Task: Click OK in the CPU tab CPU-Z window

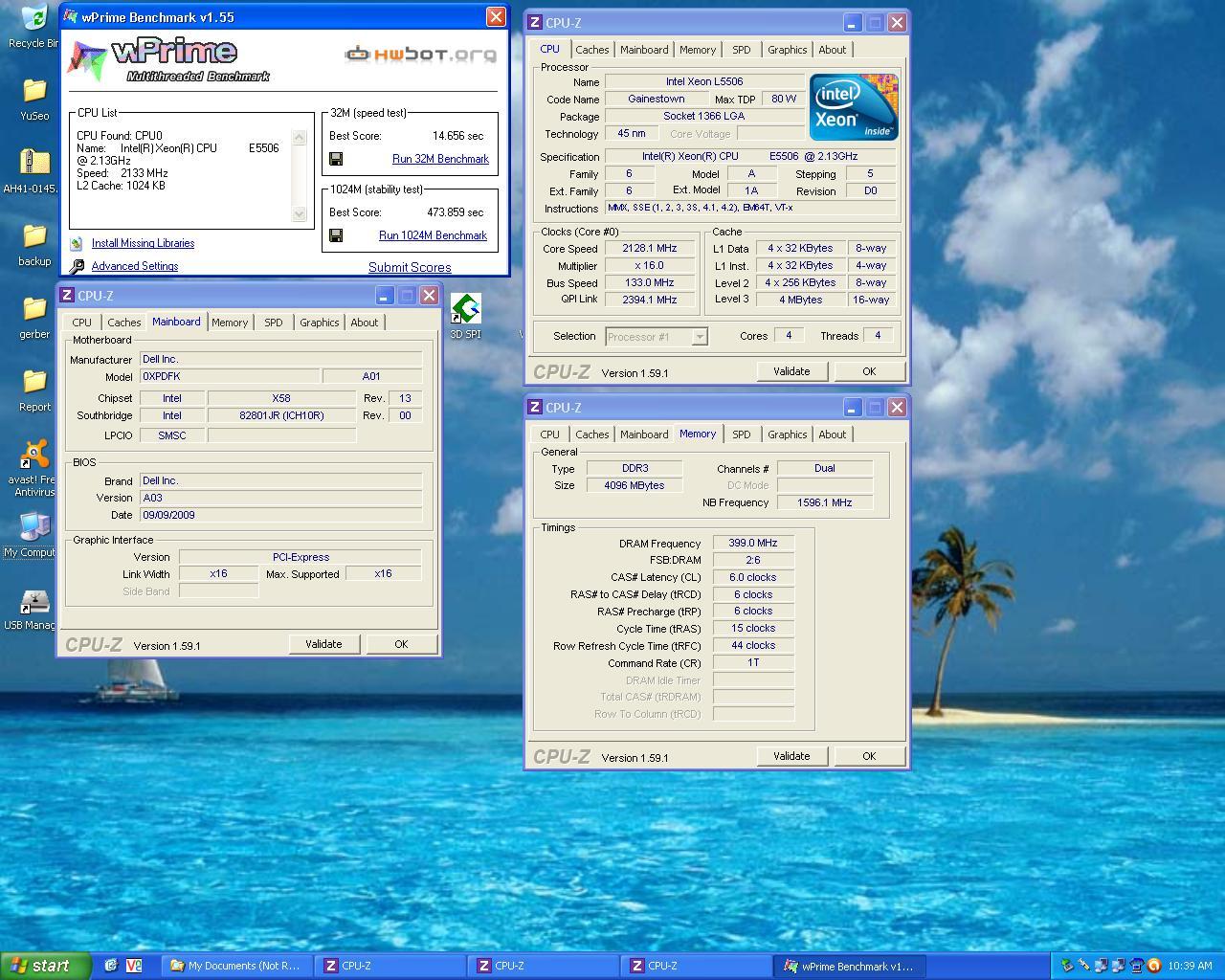Action: [869, 371]
